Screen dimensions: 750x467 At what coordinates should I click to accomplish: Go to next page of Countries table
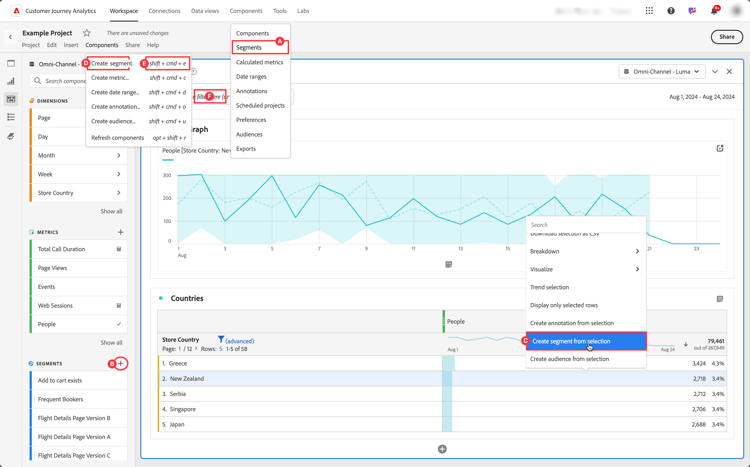pos(196,349)
